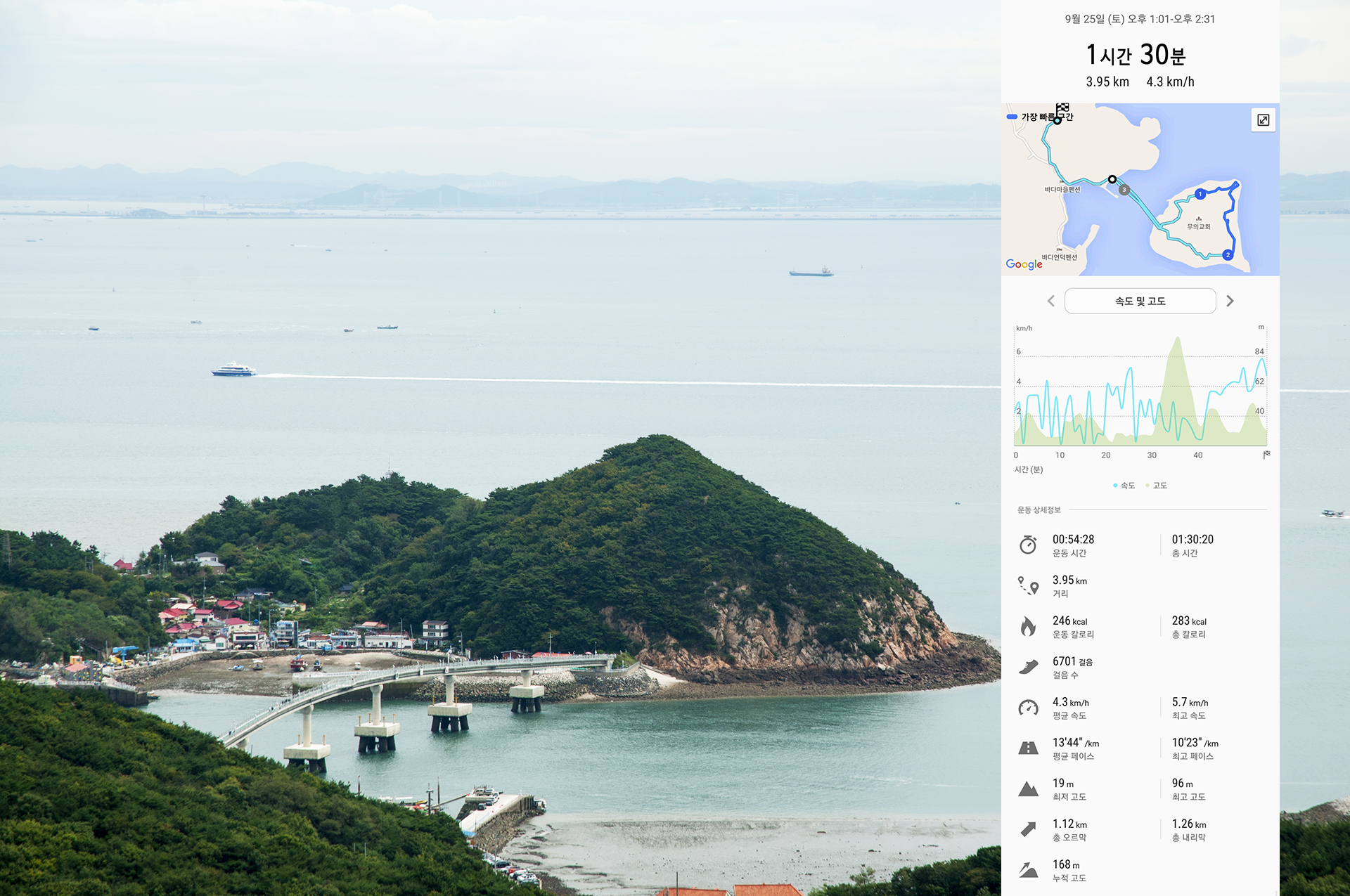Click 무의교회 place label on map
The width and height of the screenshot is (1350, 896).
pos(1199,226)
